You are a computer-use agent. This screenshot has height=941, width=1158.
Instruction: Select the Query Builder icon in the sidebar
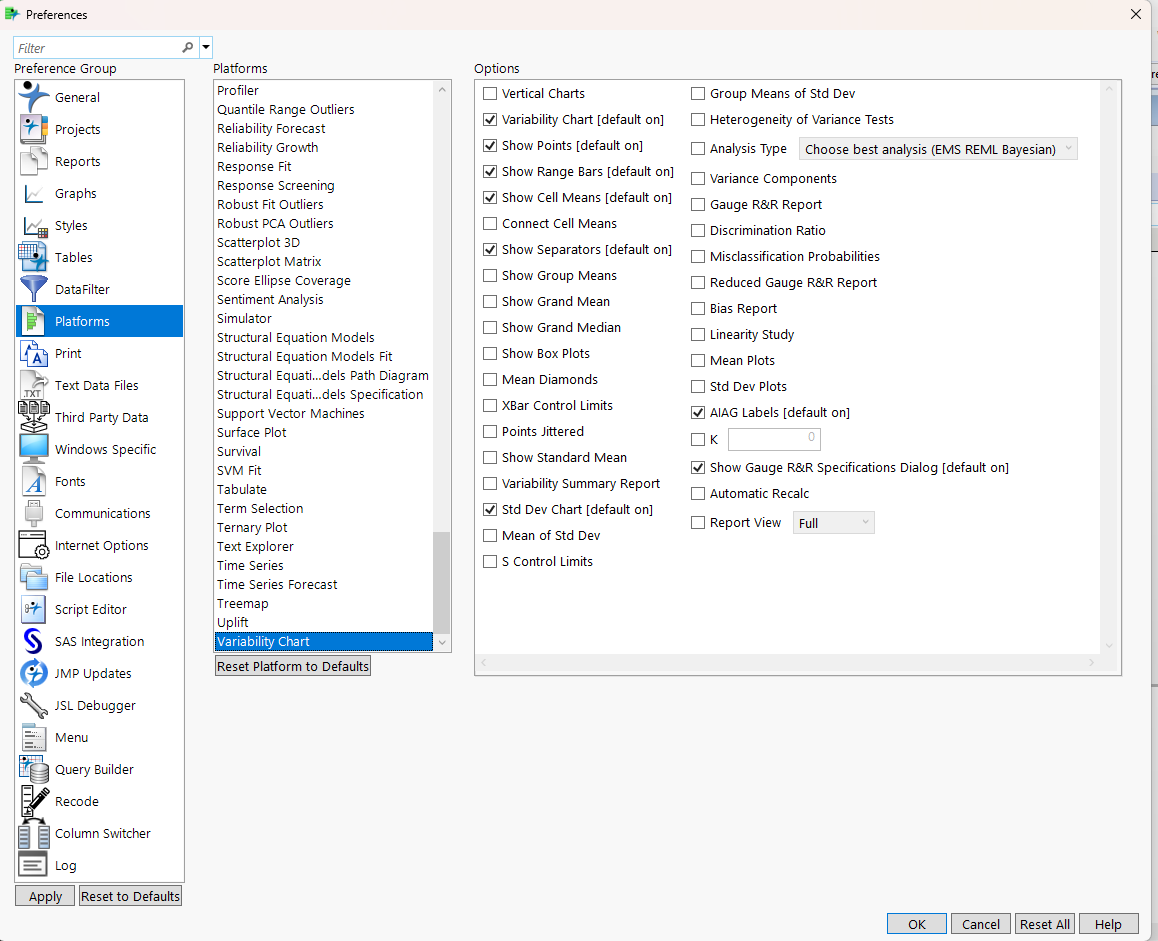pyautogui.click(x=33, y=769)
